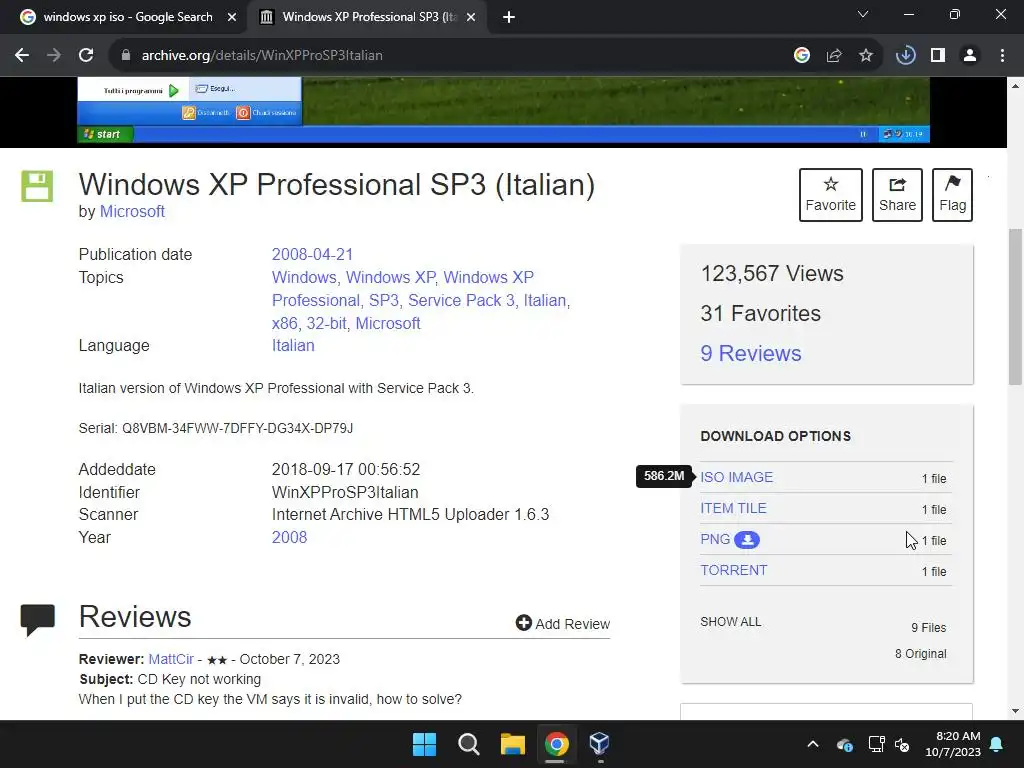1024x768 pixels.
Task: Click the page vertical scrollbar thumb
Action: coord(1016,307)
